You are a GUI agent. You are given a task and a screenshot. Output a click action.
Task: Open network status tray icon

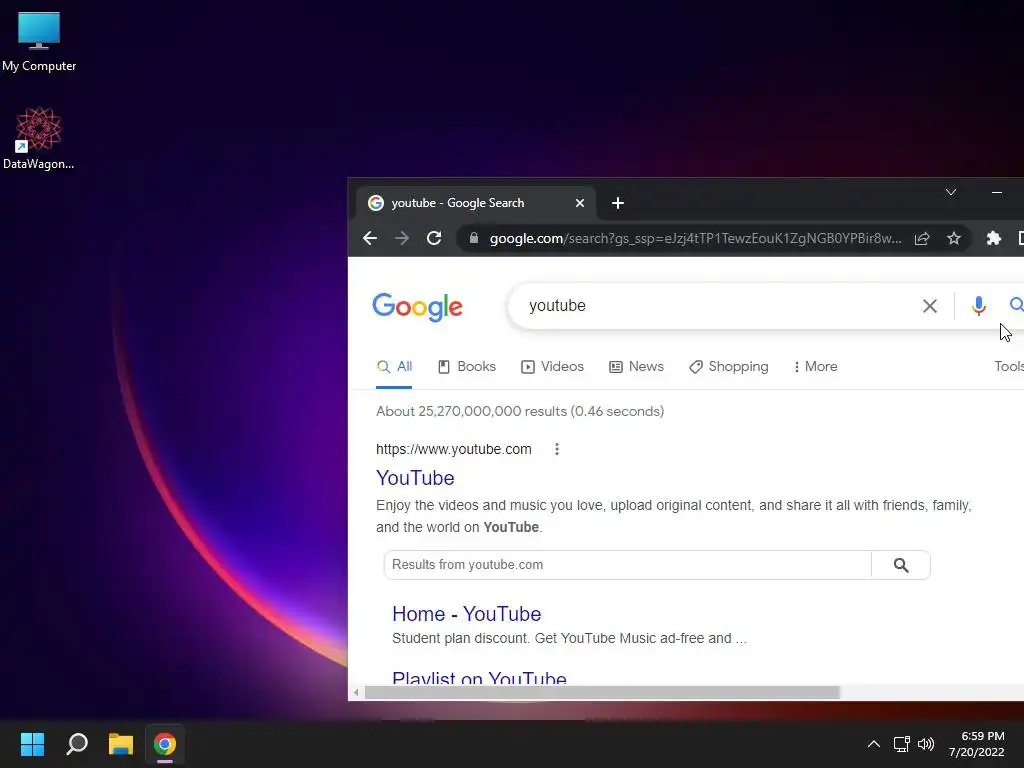(x=901, y=744)
